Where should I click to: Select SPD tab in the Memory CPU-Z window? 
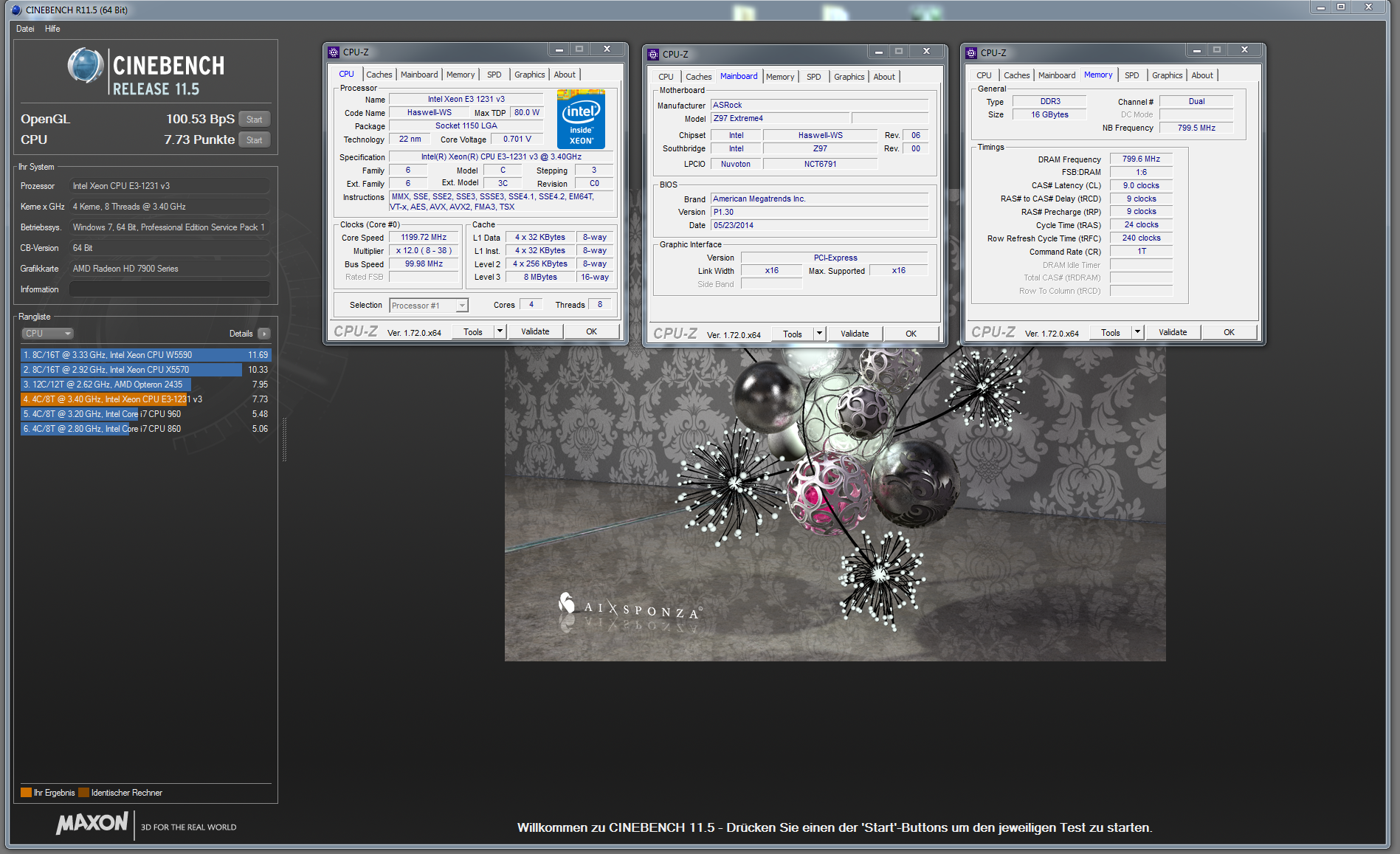click(1132, 75)
